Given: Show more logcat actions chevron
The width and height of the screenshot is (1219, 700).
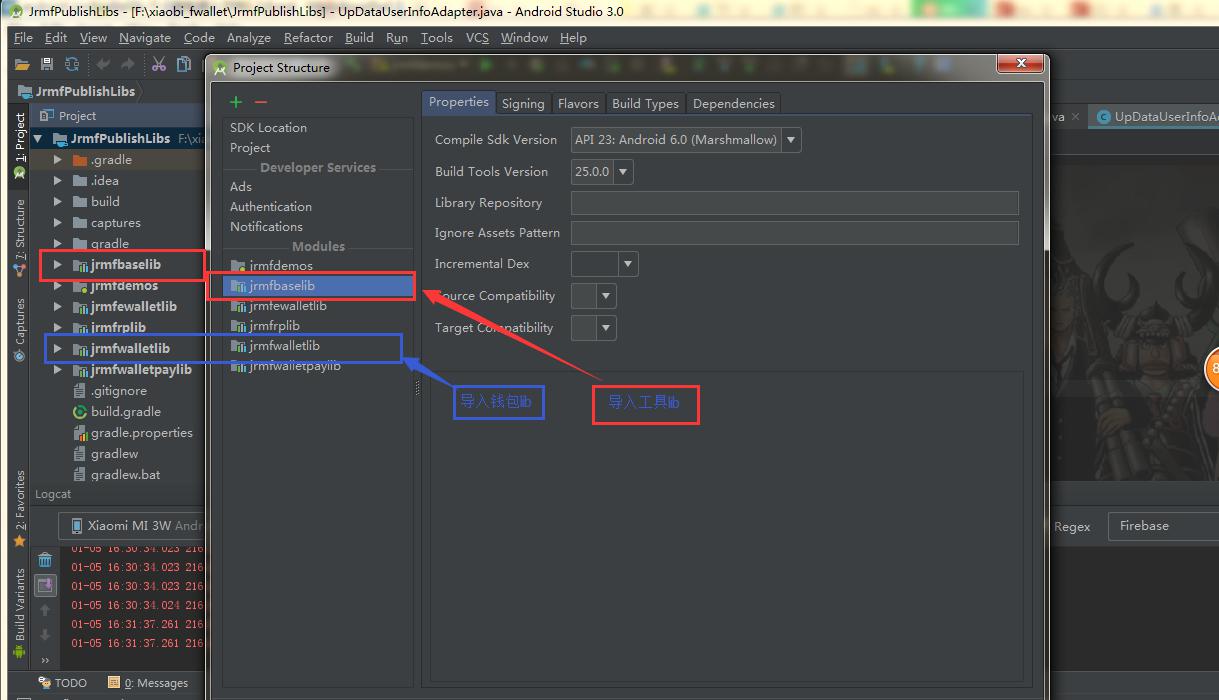Looking at the screenshot, I should click(x=45, y=659).
